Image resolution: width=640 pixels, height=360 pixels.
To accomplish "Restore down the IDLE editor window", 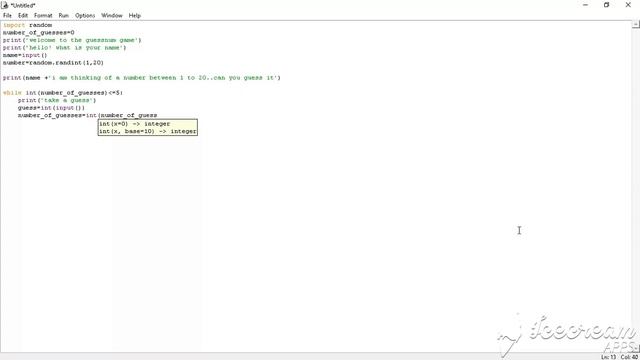I will [607, 5].
